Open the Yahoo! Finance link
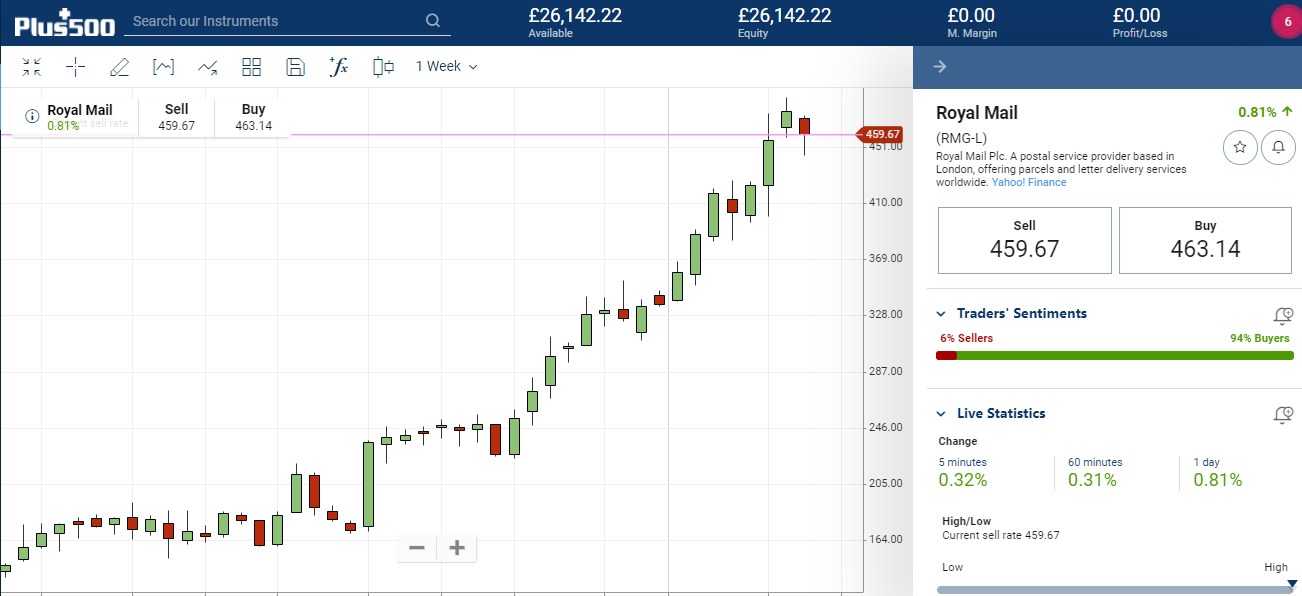 coord(1029,182)
